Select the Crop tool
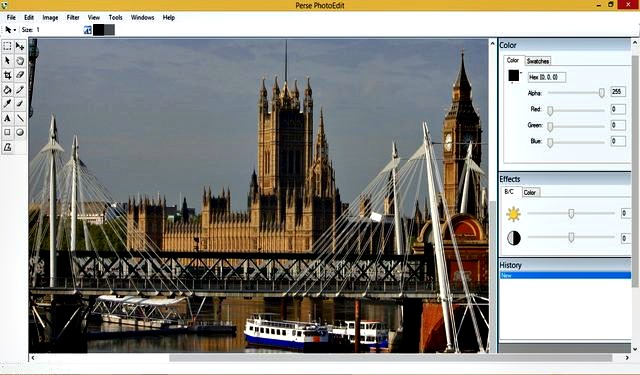Viewport: 640px width, 375px height. tap(7, 75)
